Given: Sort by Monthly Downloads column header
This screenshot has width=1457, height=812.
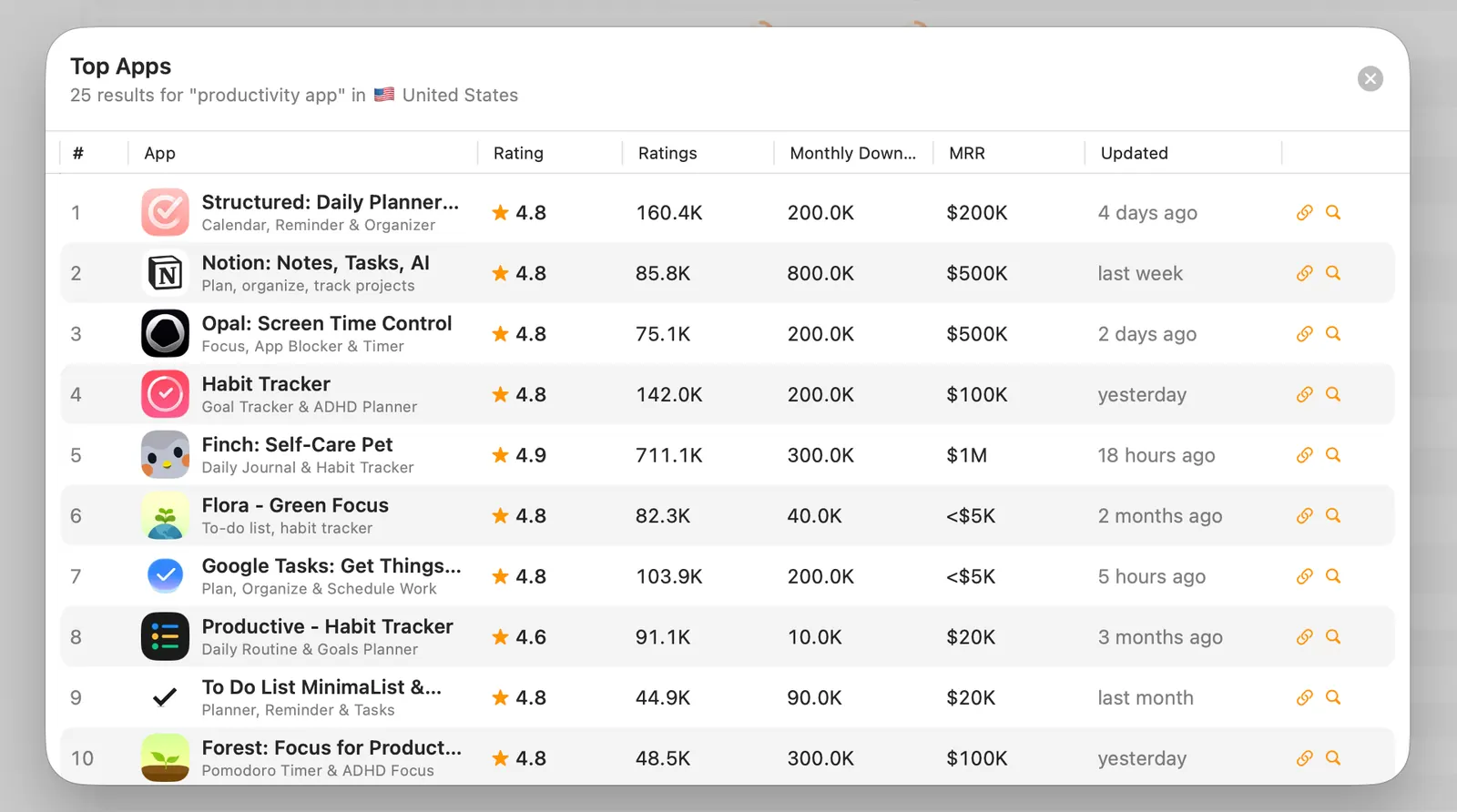Looking at the screenshot, I should tap(852, 153).
